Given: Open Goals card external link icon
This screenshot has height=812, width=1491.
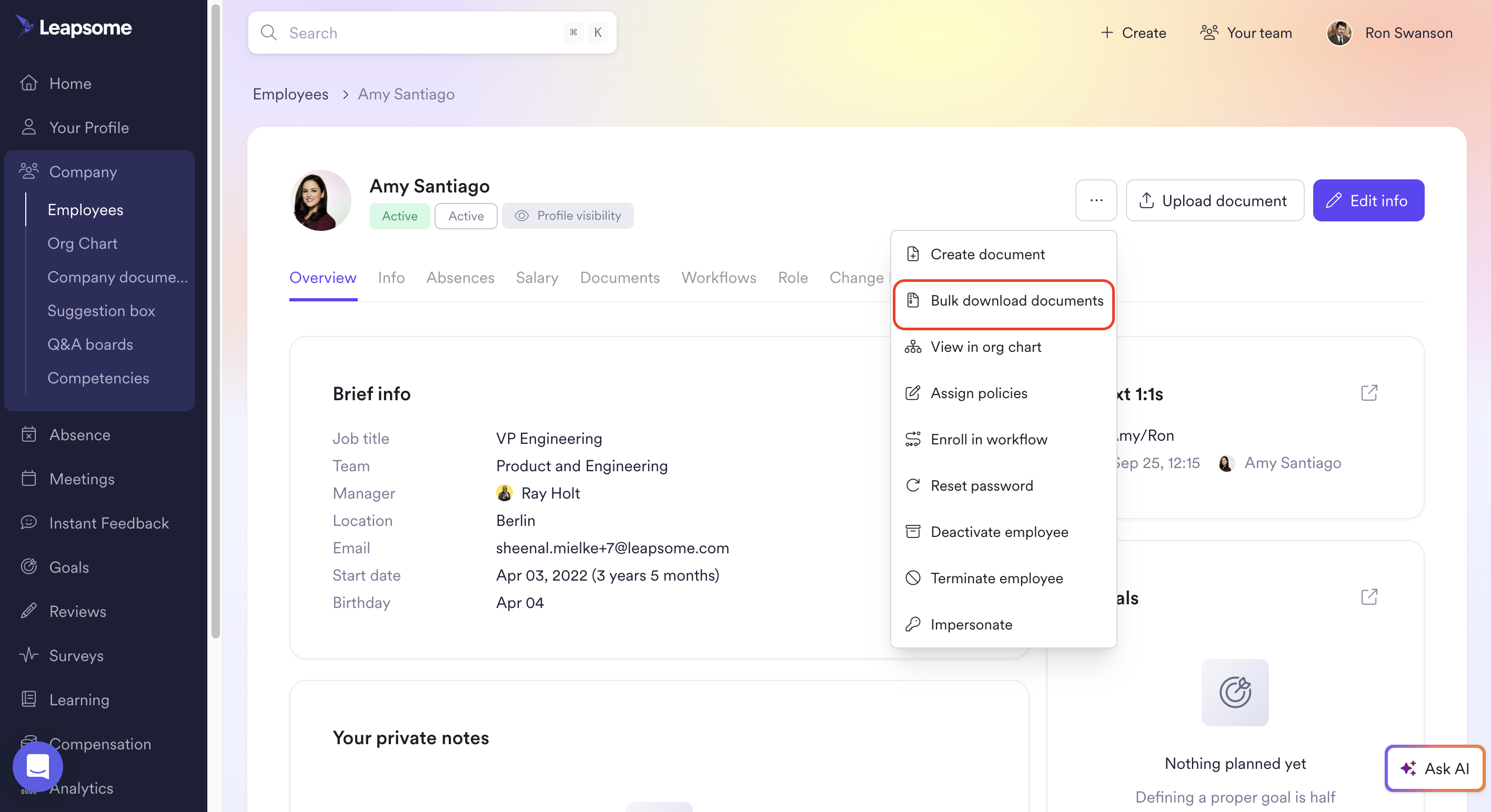Looking at the screenshot, I should point(1369,597).
